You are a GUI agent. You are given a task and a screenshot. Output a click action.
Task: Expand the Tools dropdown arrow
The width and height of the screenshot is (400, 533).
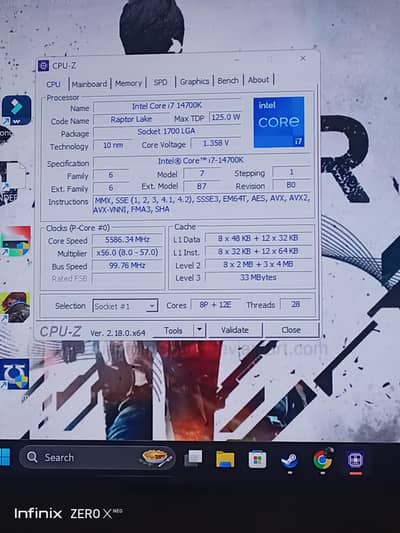click(199, 330)
